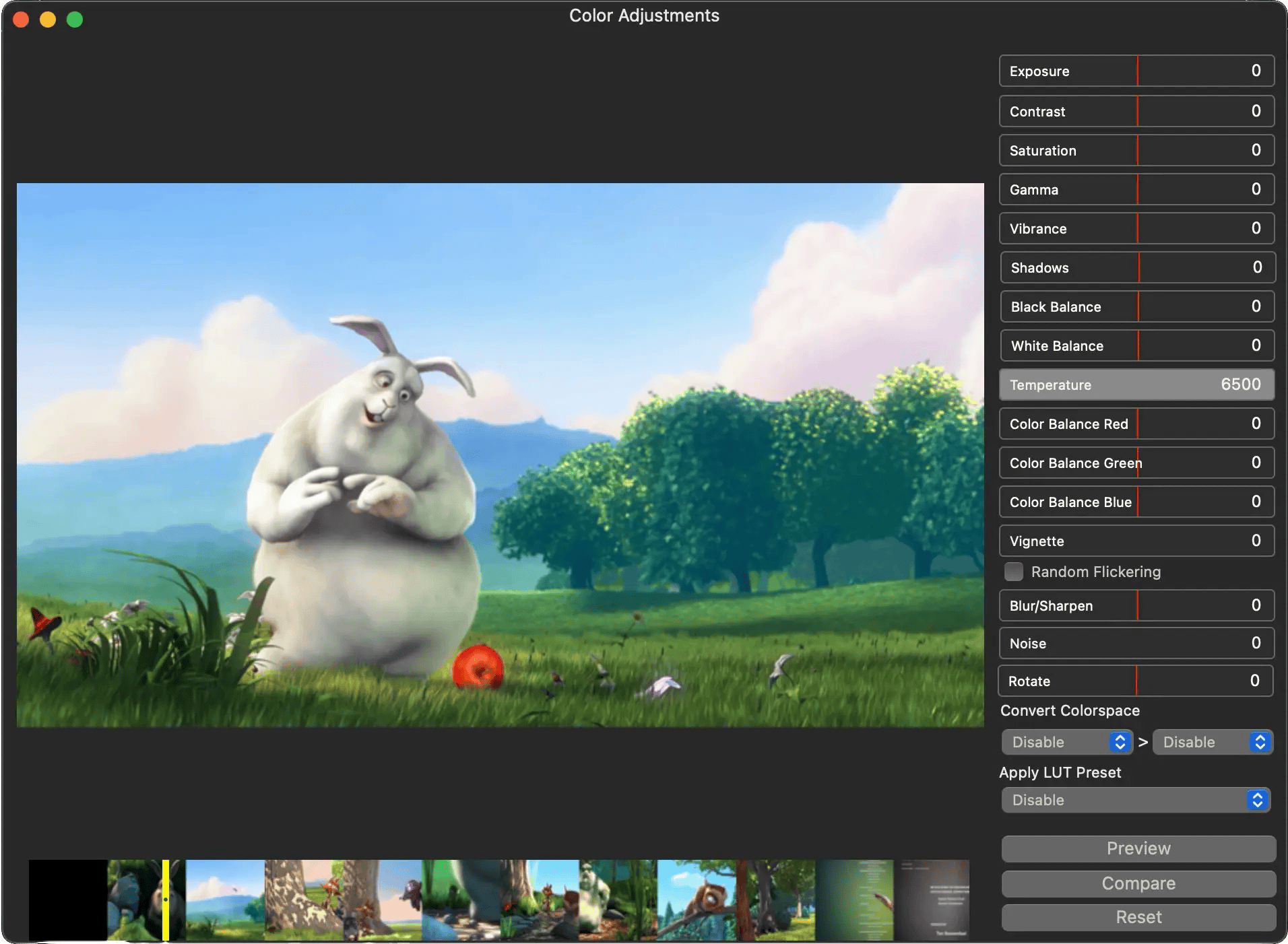The height and width of the screenshot is (944, 1288).
Task: Click the Contrast slider
Action: (1136, 111)
